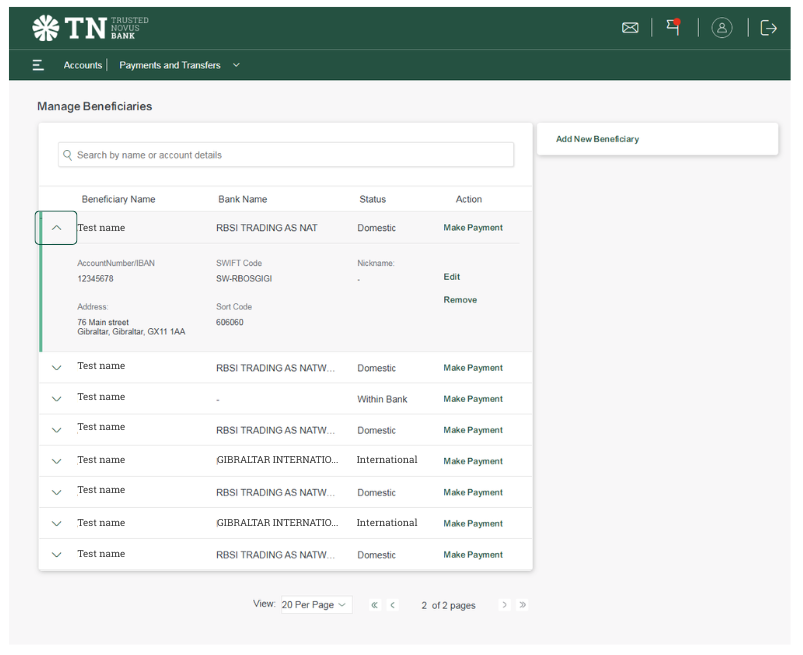The width and height of the screenshot is (803, 655).
Task: Click Make Payment for the Within Bank beneficiary
Action: 473,399
